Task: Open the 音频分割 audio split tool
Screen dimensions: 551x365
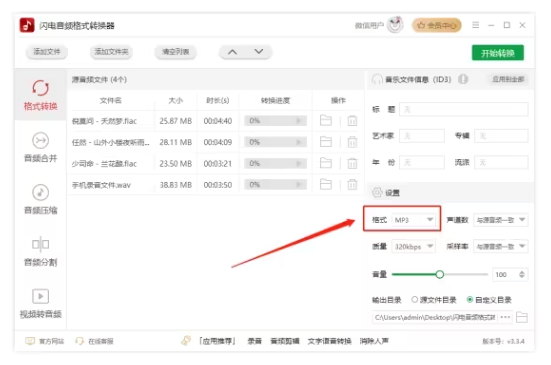Action: tap(40, 252)
